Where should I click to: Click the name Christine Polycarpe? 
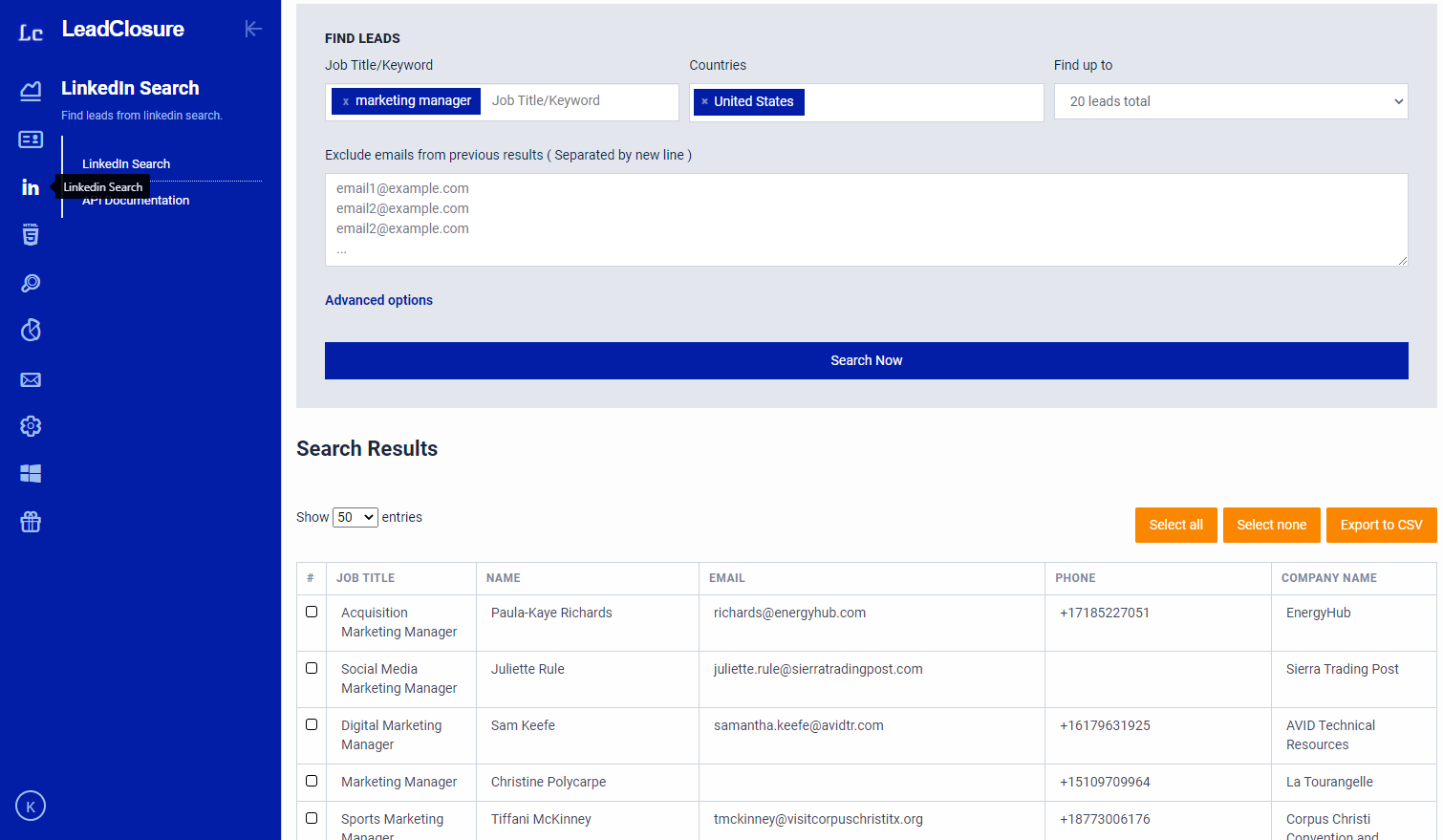549,782
